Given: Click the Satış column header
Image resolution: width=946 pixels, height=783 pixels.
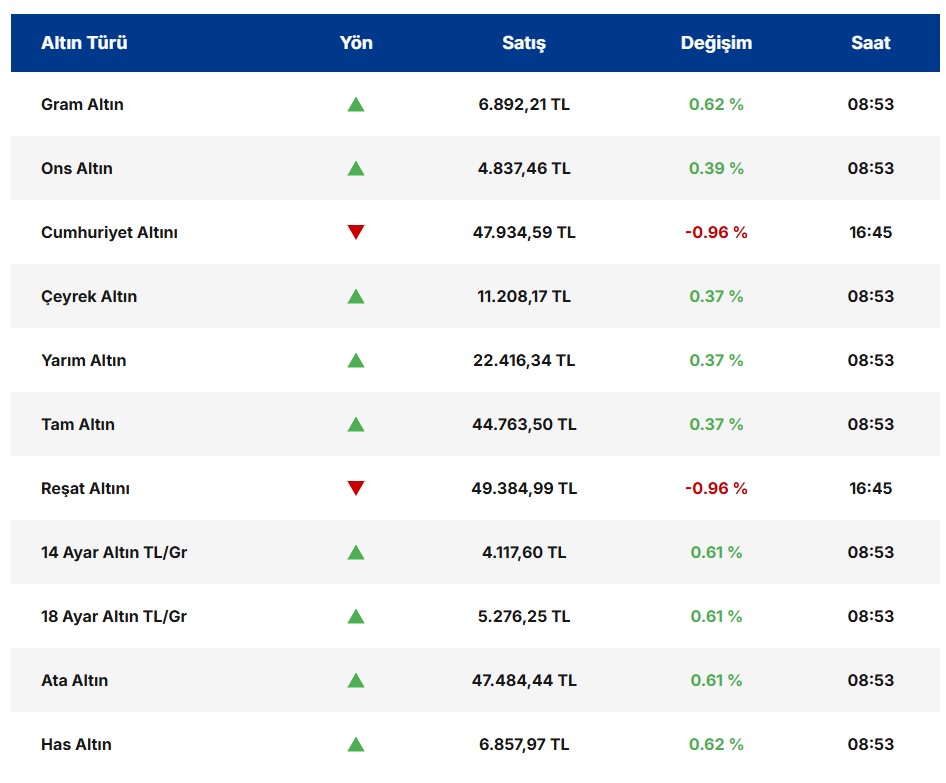Looking at the screenshot, I should point(524,43).
